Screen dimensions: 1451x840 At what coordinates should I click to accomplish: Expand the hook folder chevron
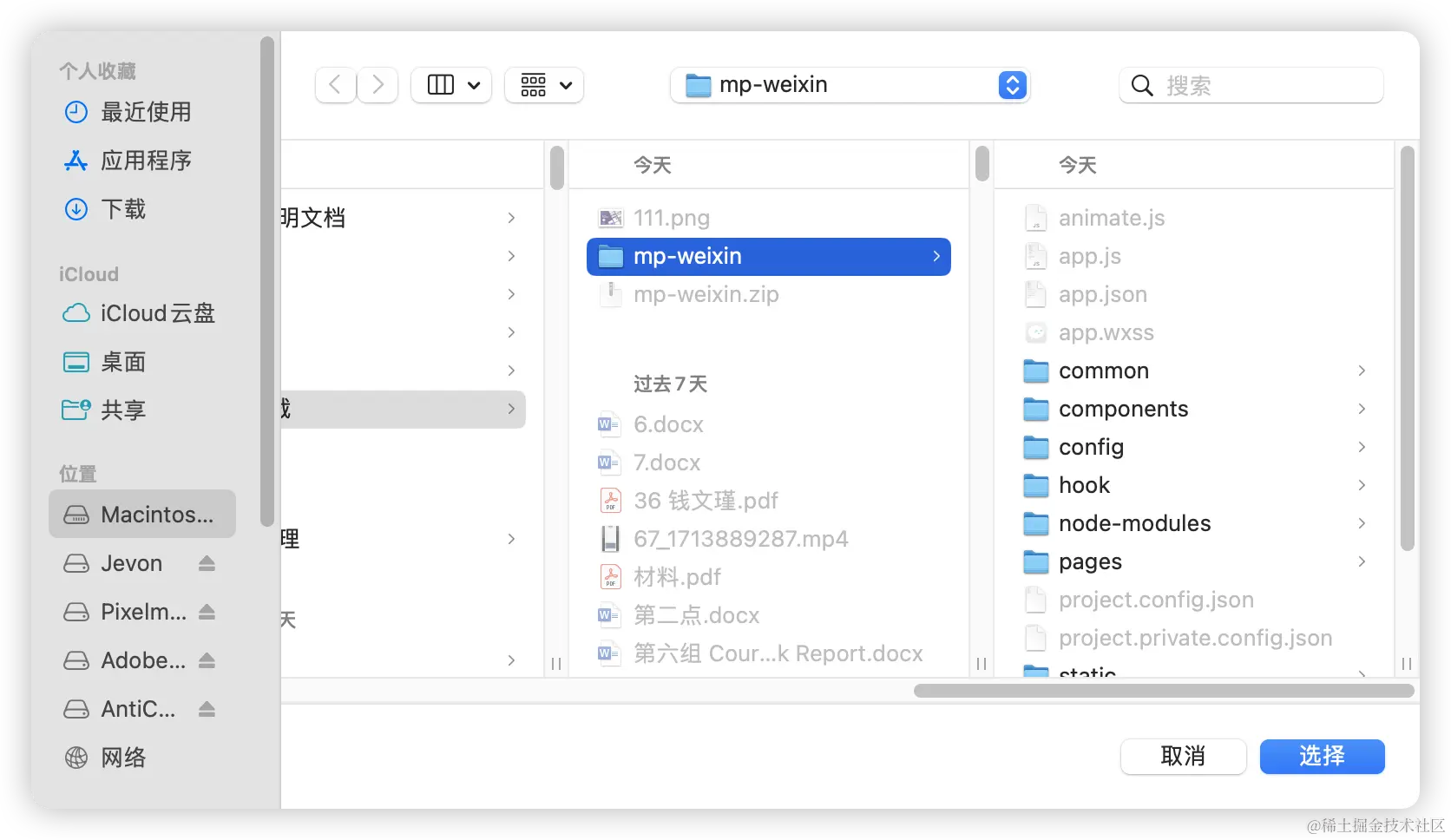1362,485
